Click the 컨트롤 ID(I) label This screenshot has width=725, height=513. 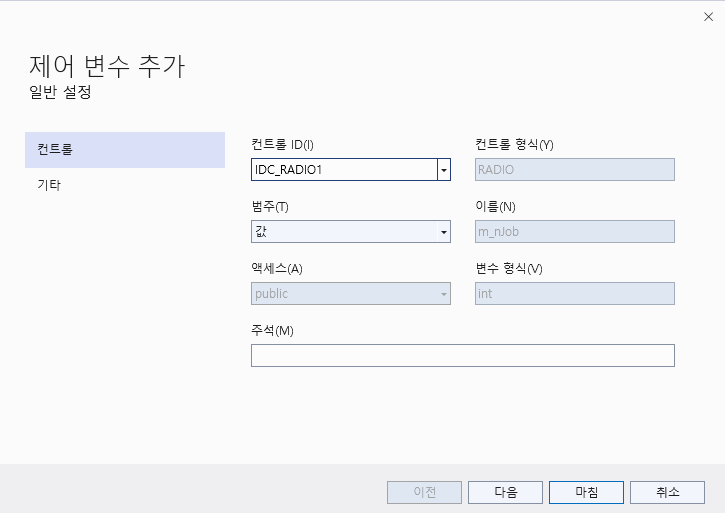tap(282, 145)
